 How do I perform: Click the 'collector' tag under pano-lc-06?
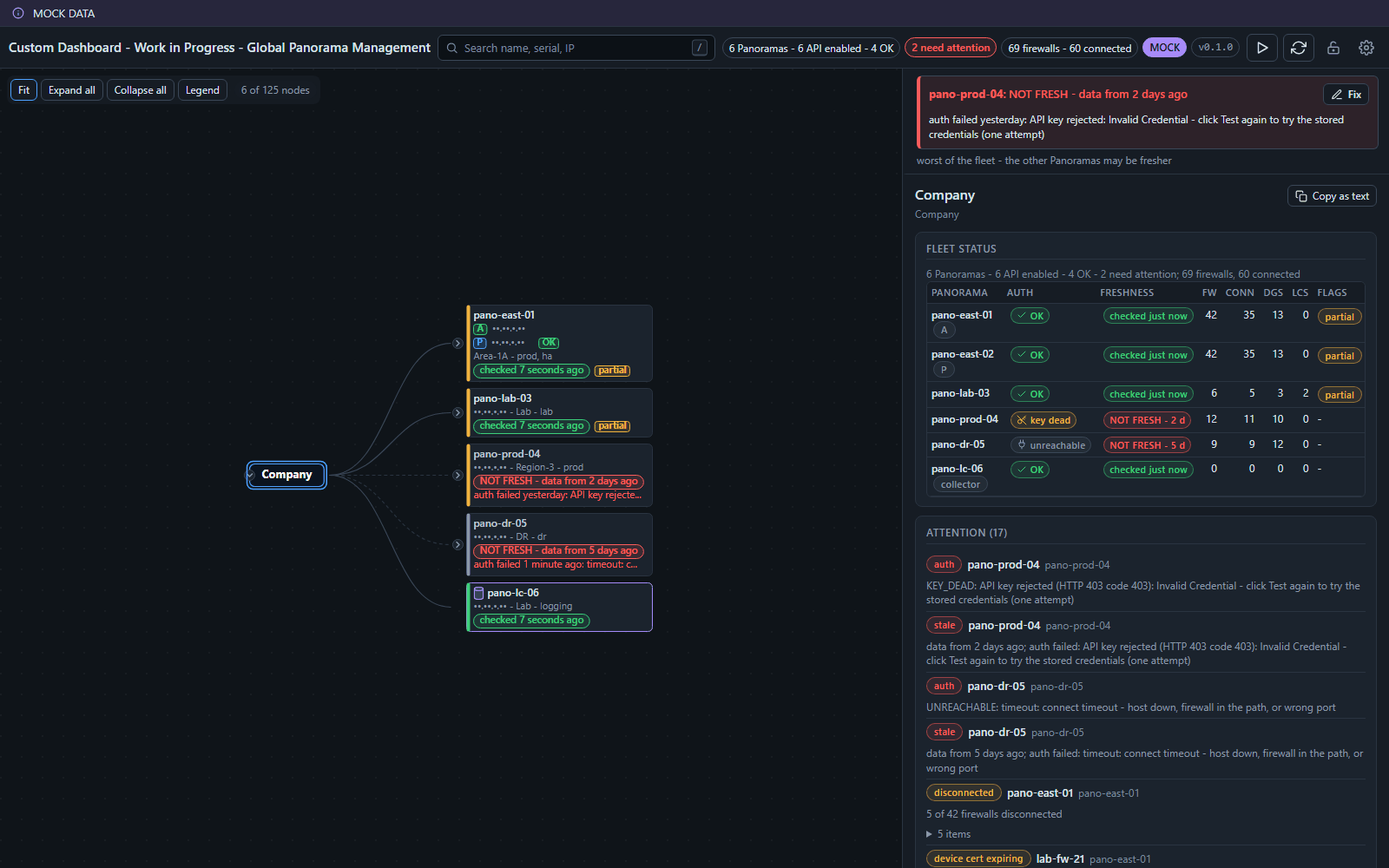(x=960, y=484)
